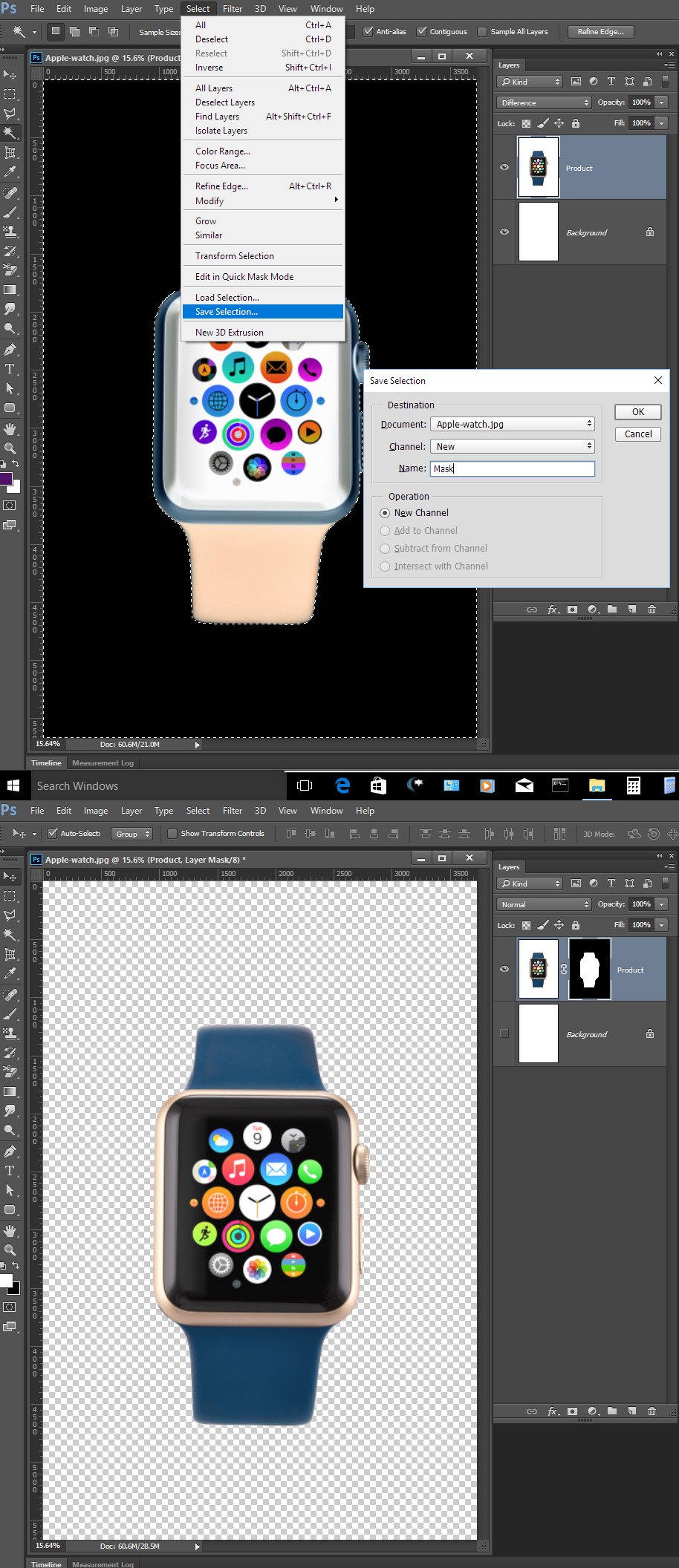Open the Difference blend mode dropdown
The width and height of the screenshot is (679, 1568).
click(544, 102)
